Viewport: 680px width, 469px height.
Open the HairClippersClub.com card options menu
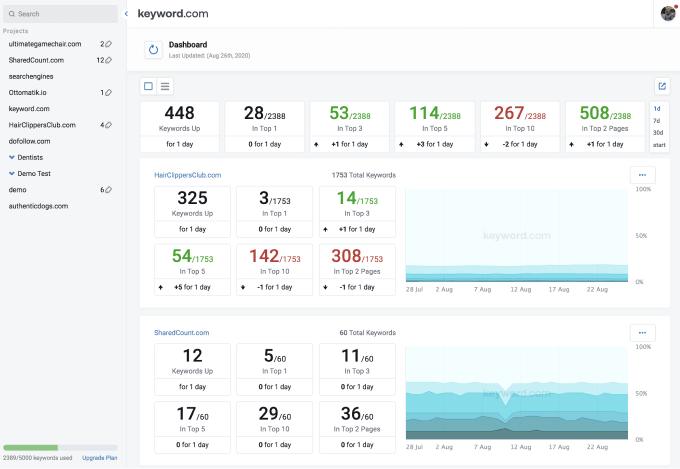point(642,174)
